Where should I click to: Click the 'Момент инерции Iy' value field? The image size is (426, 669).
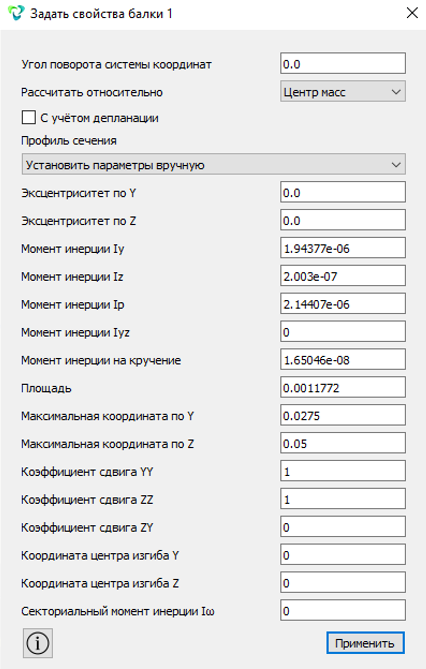(x=343, y=248)
